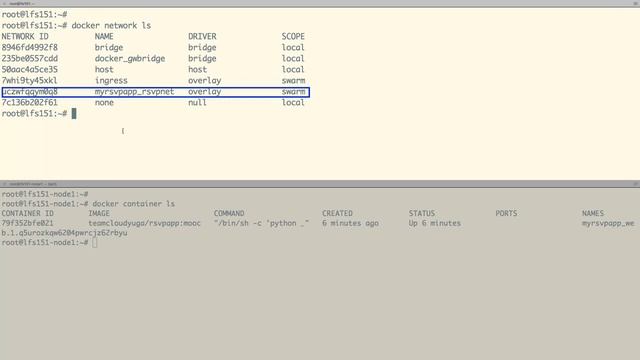Click the STATUS column header
The image size is (640, 360).
click(x=422, y=213)
